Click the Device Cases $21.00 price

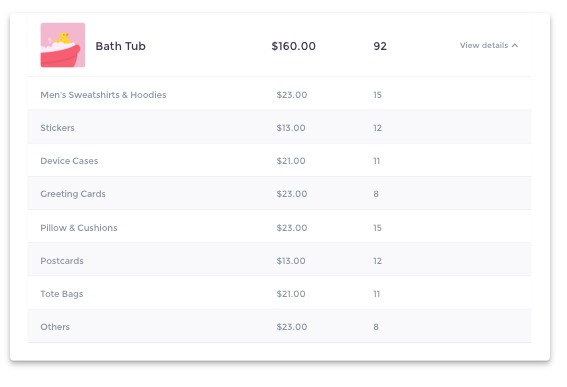[x=291, y=161]
